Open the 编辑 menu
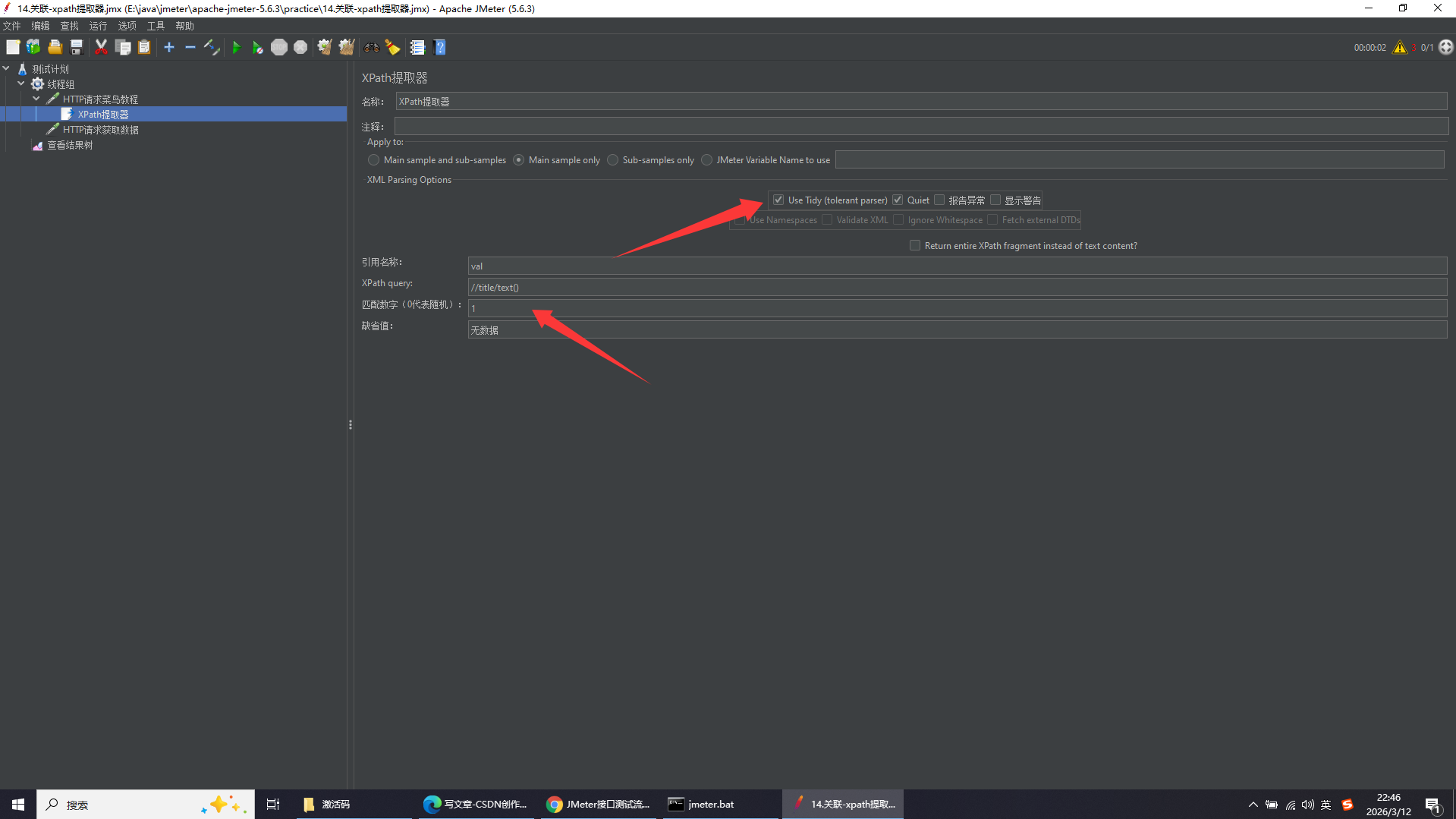Viewport: 1456px width, 819px height. [40, 26]
